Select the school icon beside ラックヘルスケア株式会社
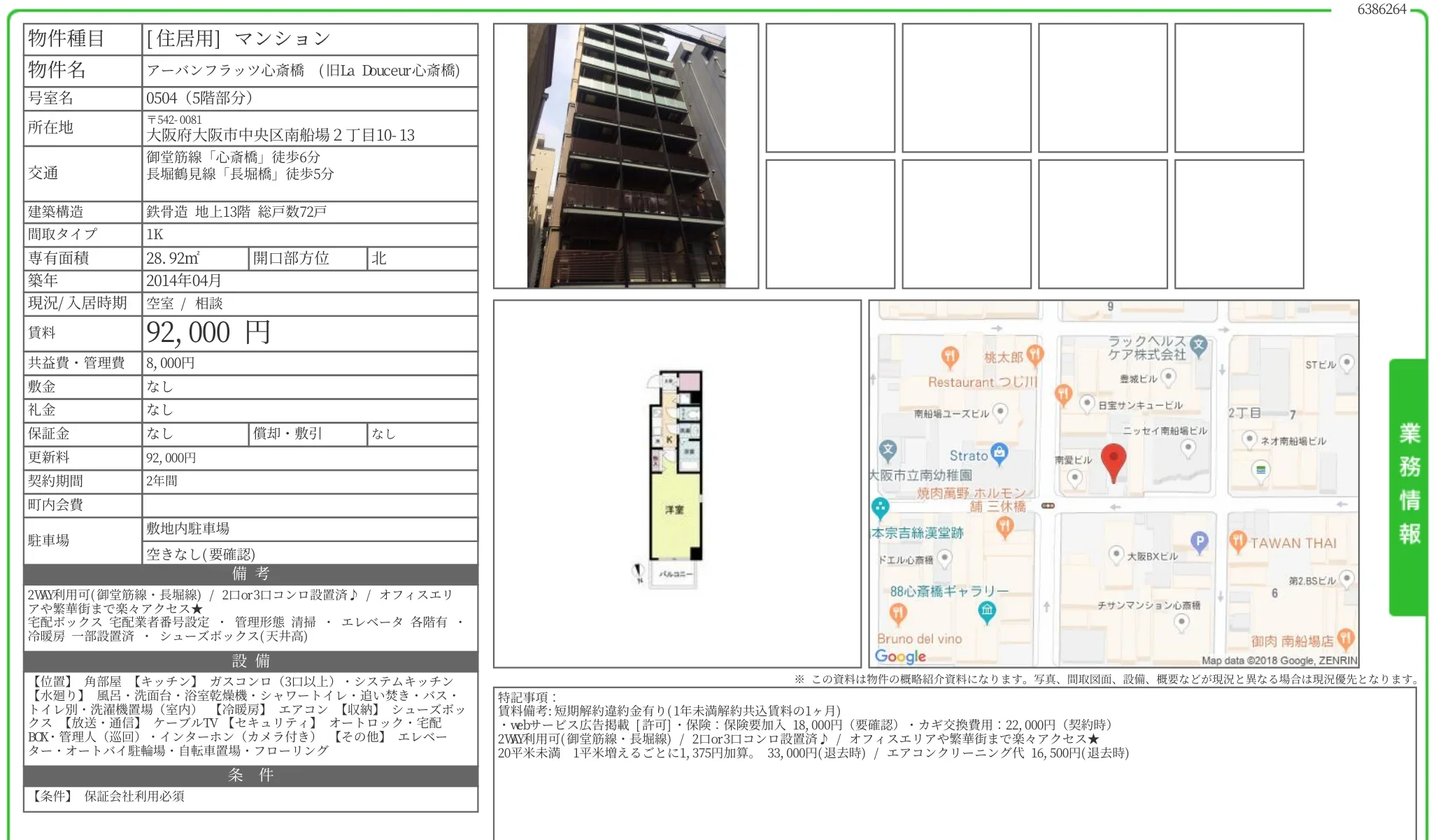Viewport: 1438px width, 840px height. tap(1198, 344)
